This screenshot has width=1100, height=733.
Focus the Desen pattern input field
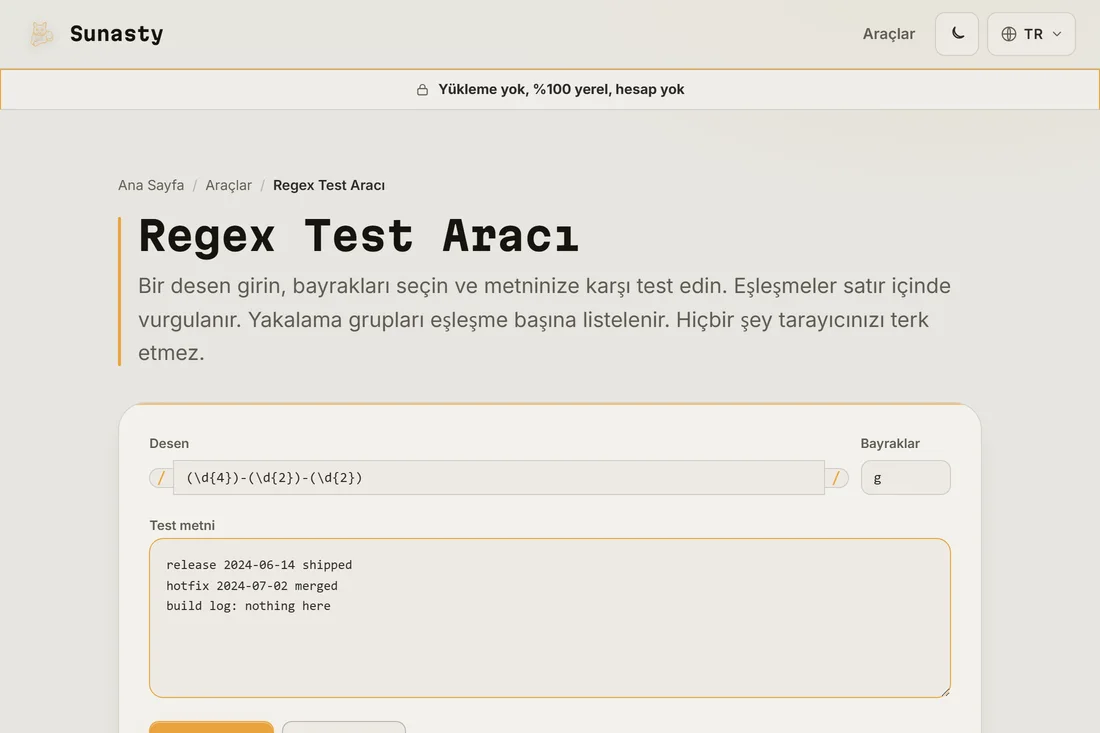pyautogui.click(x=499, y=478)
